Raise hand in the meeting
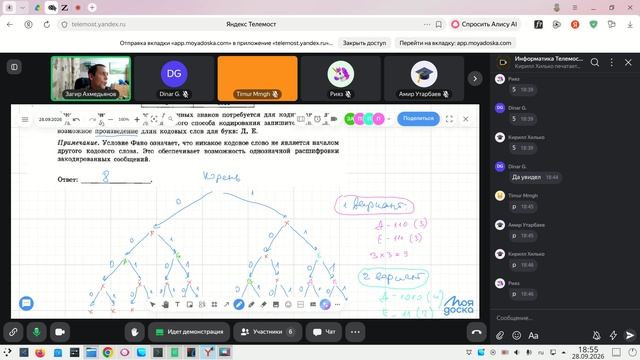The height and width of the screenshot is (360, 640). pos(135,332)
